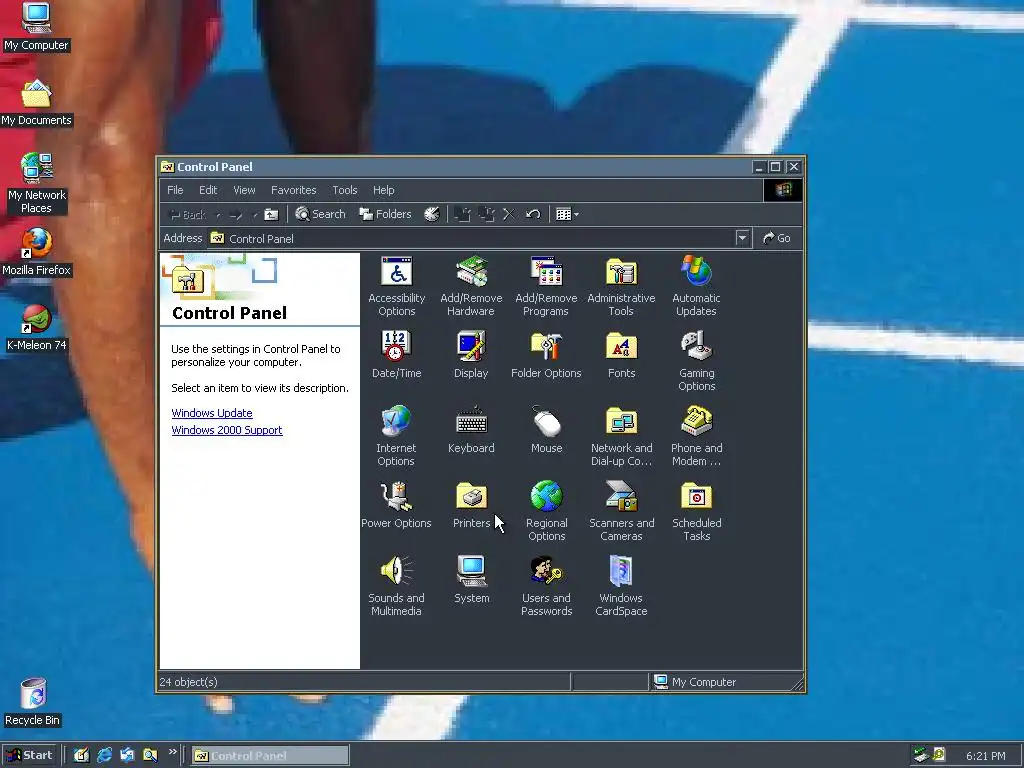The height and width of the screenshot is (768, 1024).
Task: Open the Printers folder
Action: point(471,505)
